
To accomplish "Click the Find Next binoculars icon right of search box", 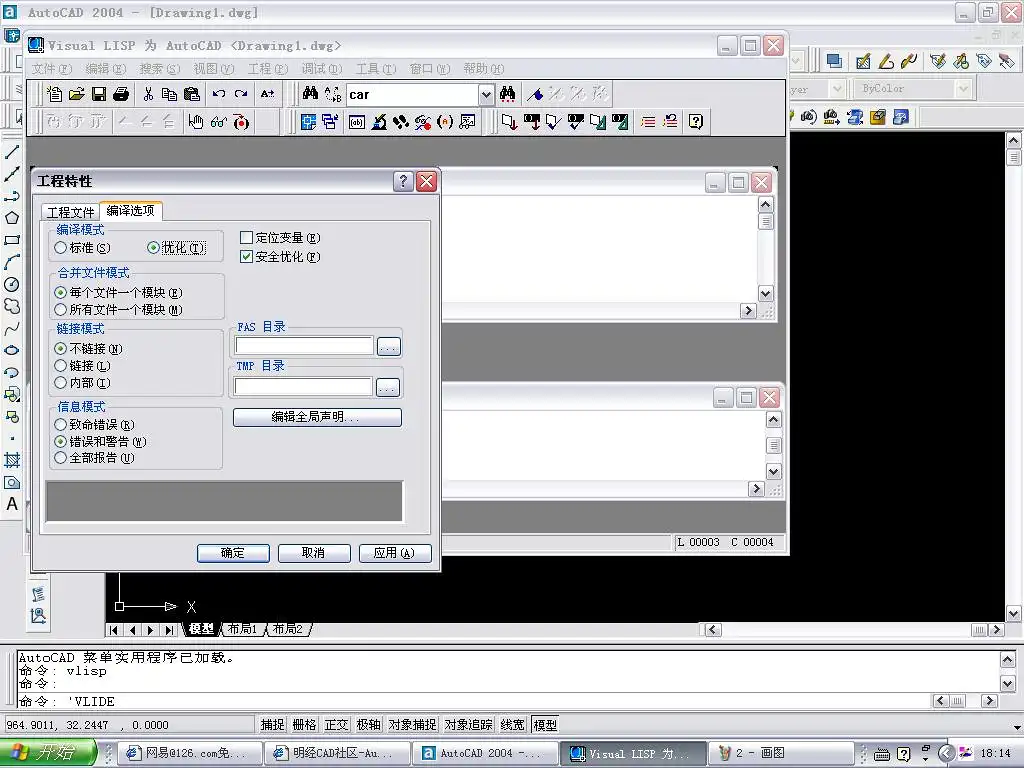I will click(507, 94).
